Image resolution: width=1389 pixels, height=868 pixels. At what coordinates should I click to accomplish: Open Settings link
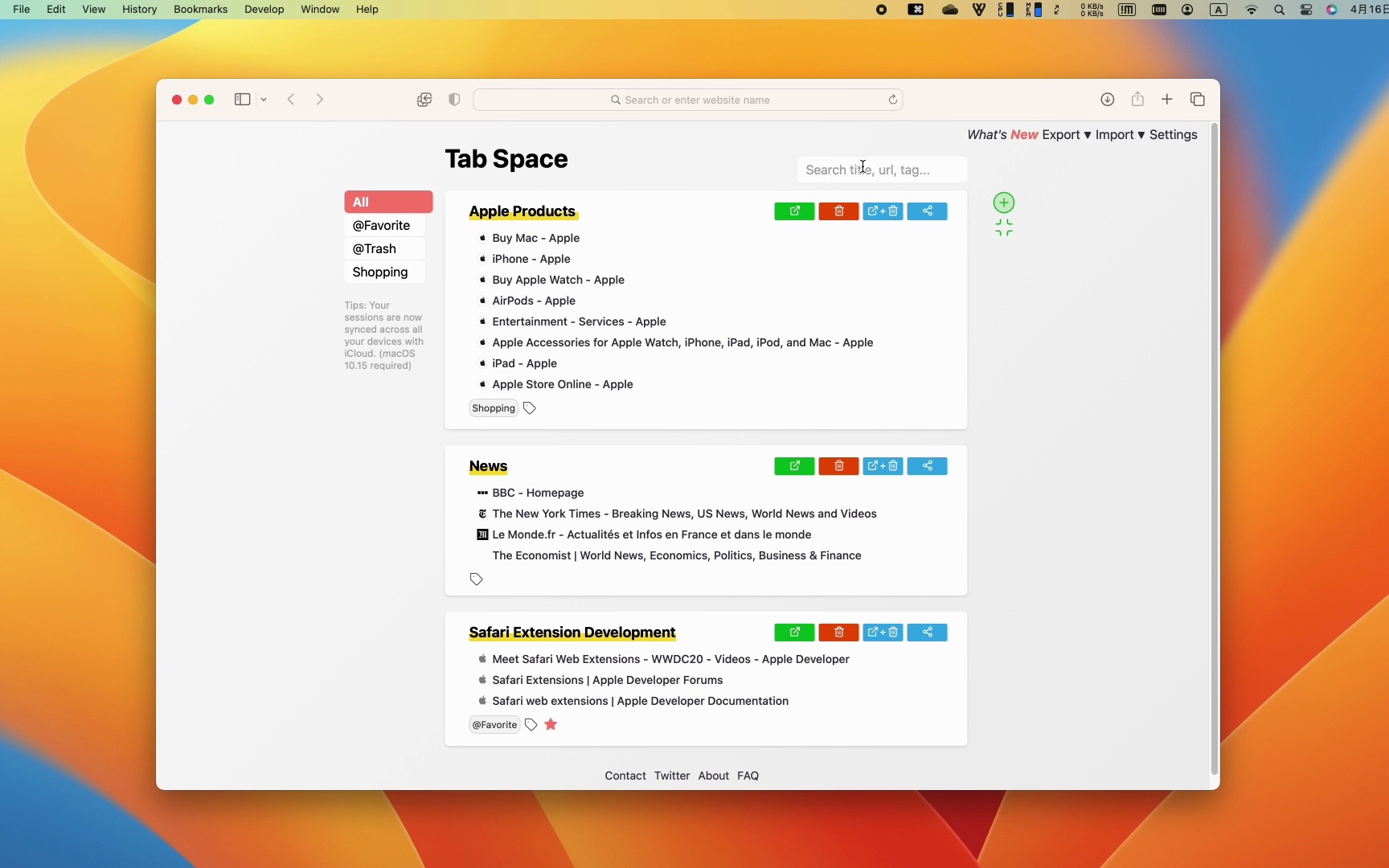coord(1173,135)
